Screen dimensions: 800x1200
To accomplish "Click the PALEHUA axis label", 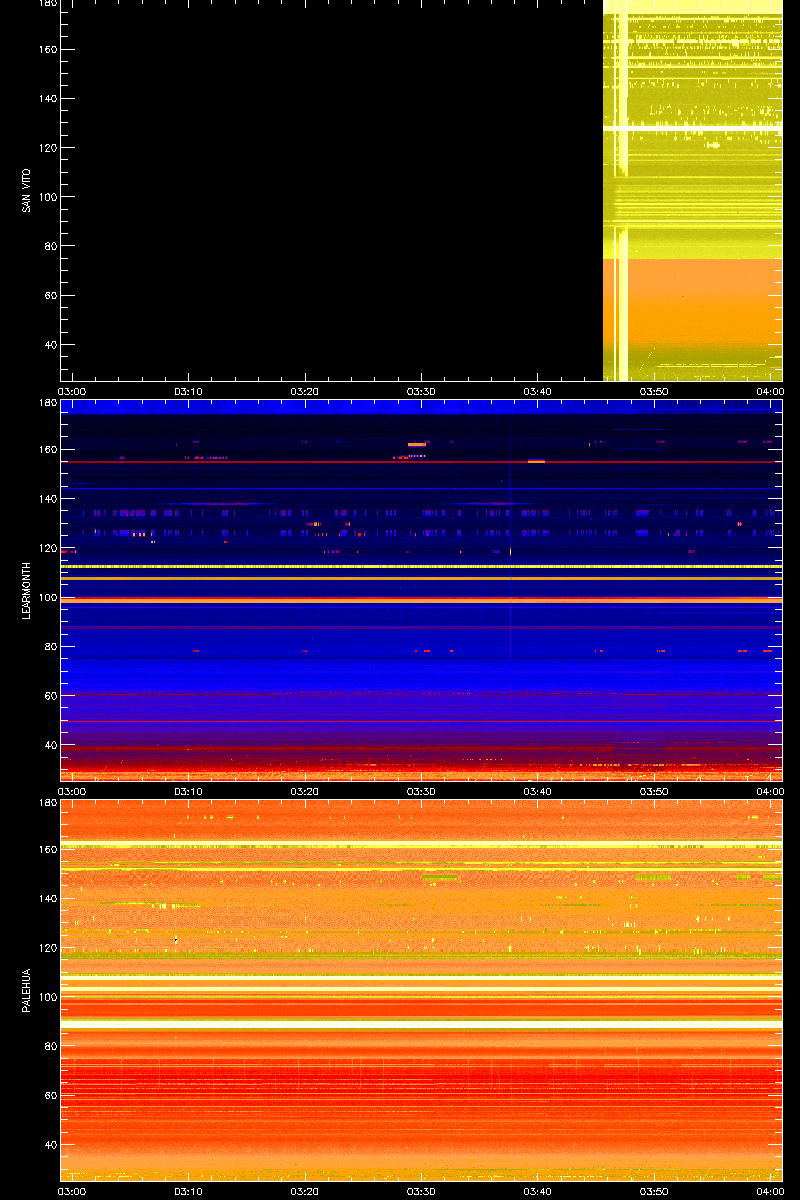I will 25,990.
